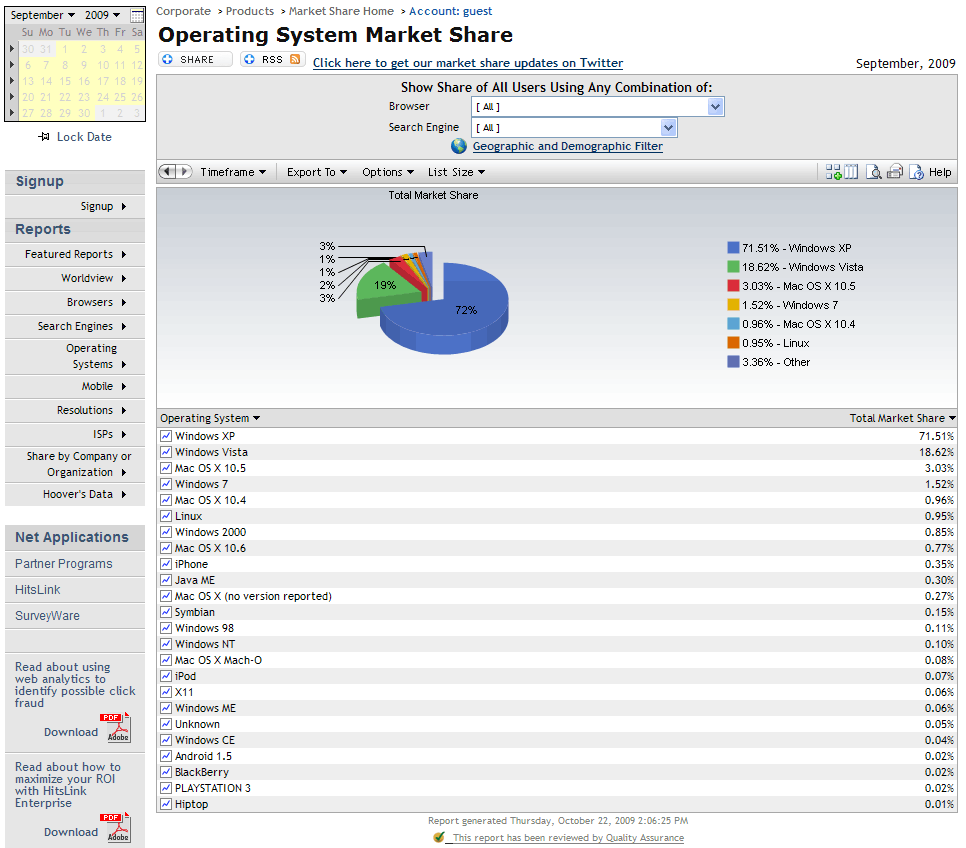
Task: Sort by Total Market Share column header
Action: point(903,418)
